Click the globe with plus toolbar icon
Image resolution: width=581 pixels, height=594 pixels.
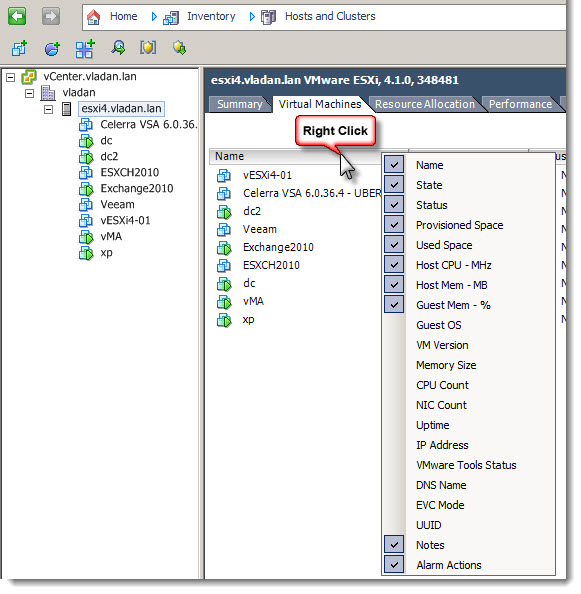coord(52,48)
